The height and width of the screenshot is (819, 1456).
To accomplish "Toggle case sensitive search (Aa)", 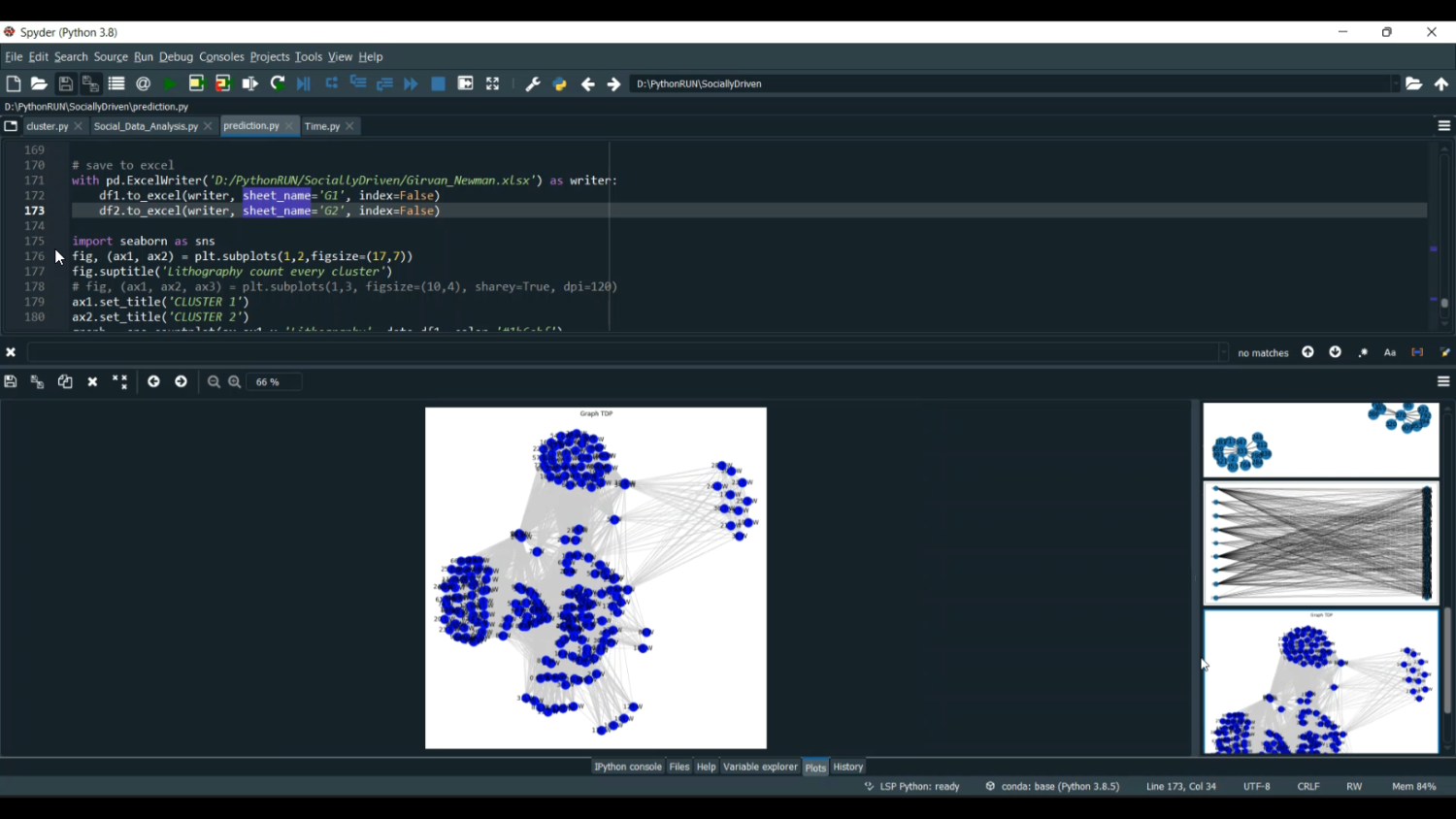I will coord(1390,353).
